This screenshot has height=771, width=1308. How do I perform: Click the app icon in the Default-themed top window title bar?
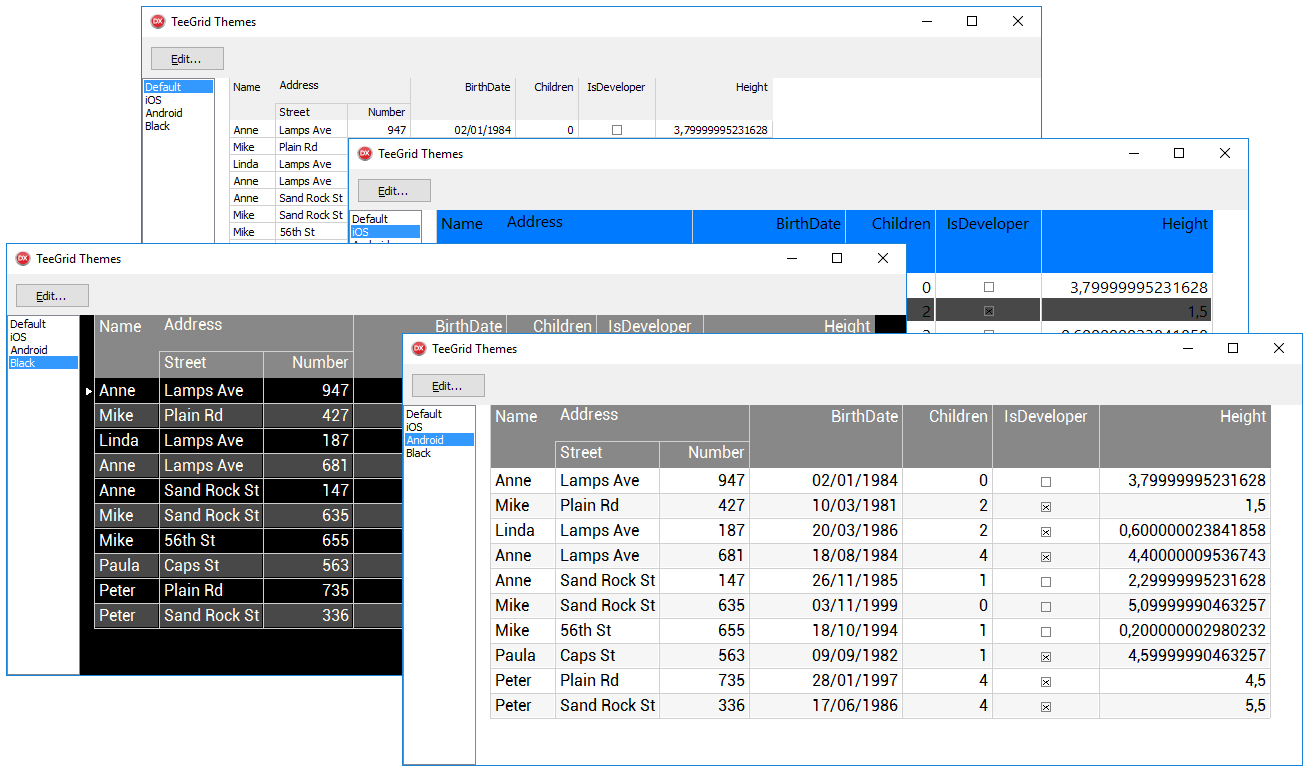pos(157,22)
